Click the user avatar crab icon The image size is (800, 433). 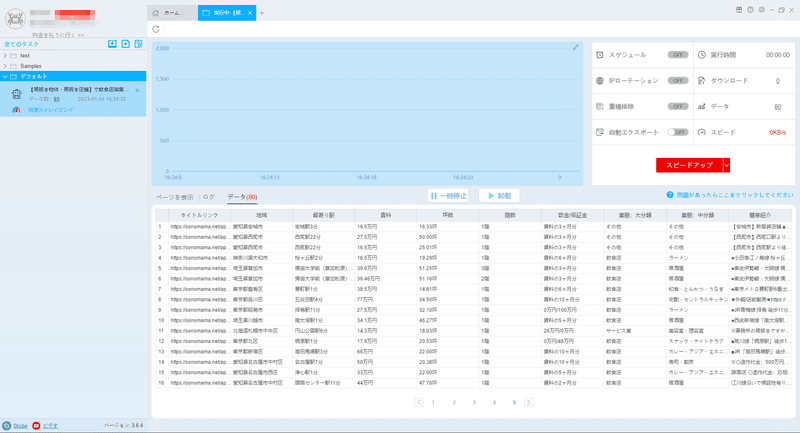[15, 19]
